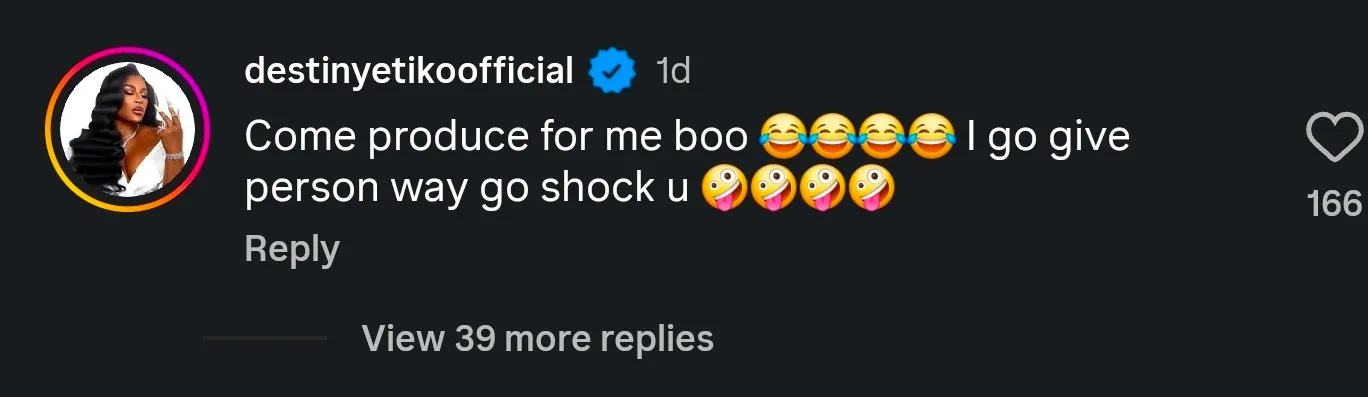Like the comment with the heart icon
Screen dimensions: 1368x397
click(1335, 138)
